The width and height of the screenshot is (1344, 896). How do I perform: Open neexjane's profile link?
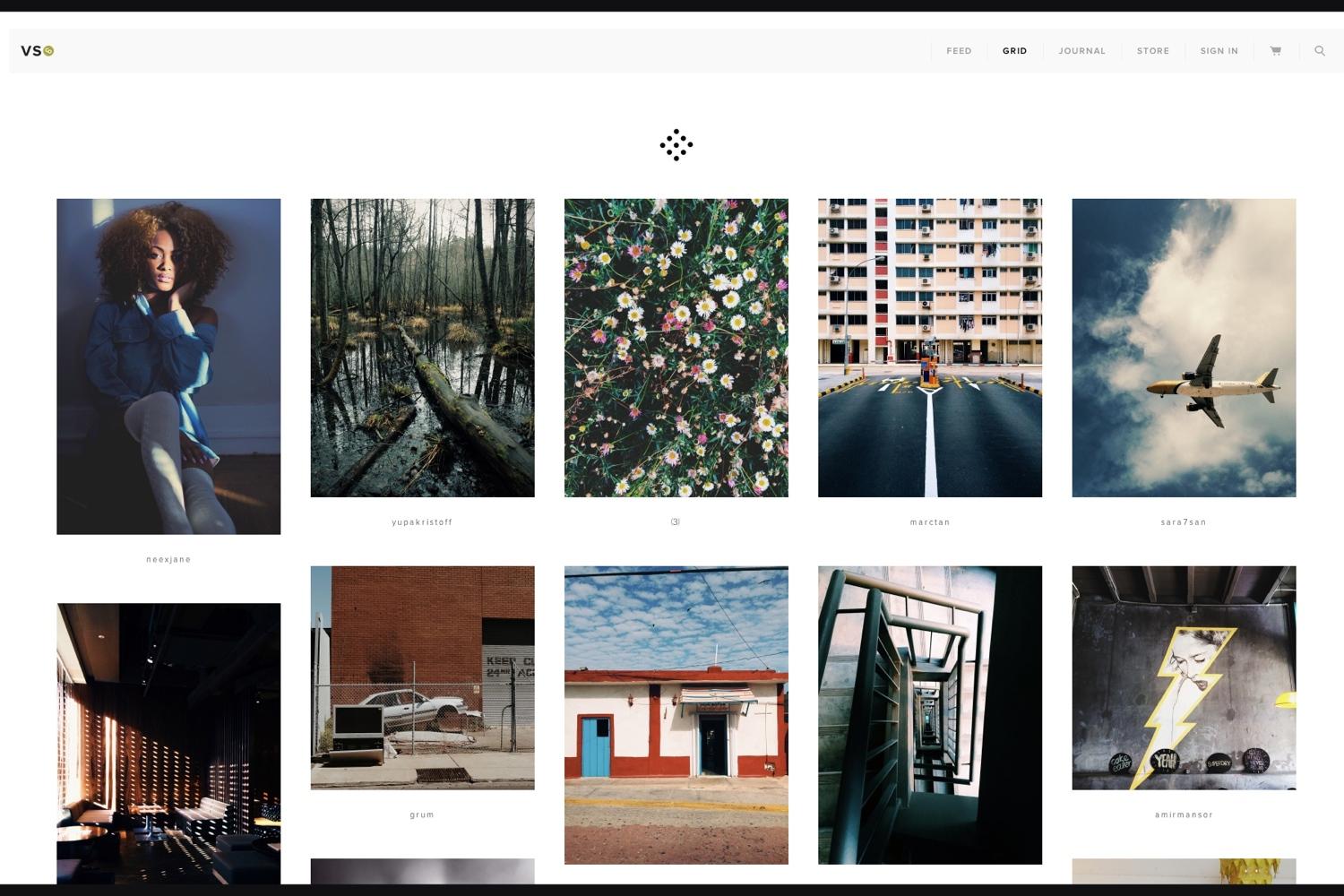tap(168, 558)
